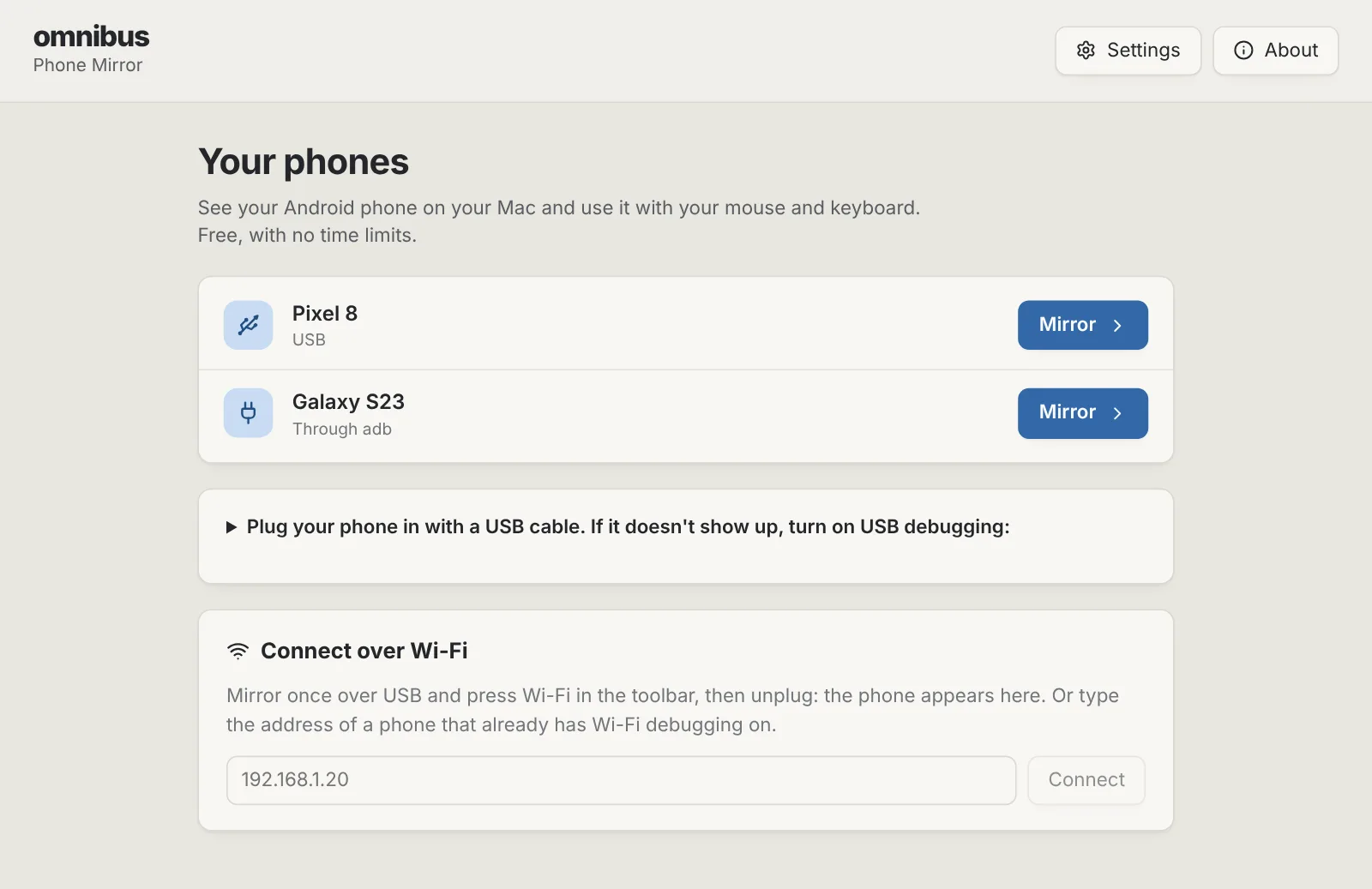Click the USB connection icon for Pixel 8
This screenshot has width=1372, height=889.
click(x=249, y=325)
